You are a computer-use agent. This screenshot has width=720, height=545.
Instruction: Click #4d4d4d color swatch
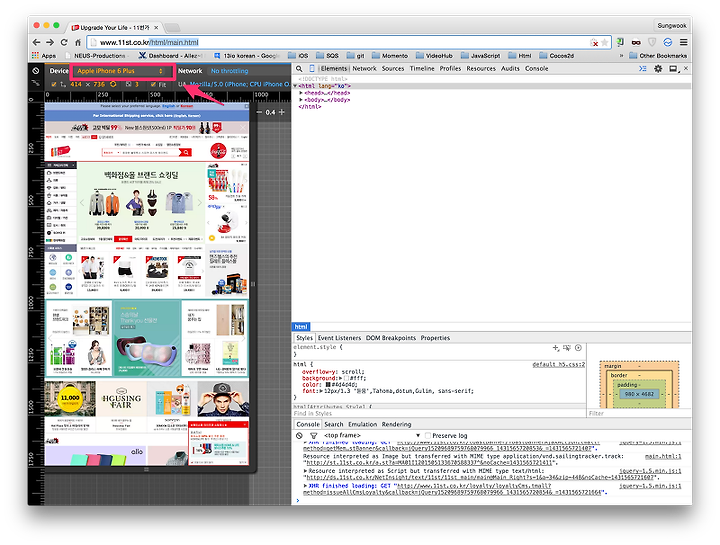328,385
